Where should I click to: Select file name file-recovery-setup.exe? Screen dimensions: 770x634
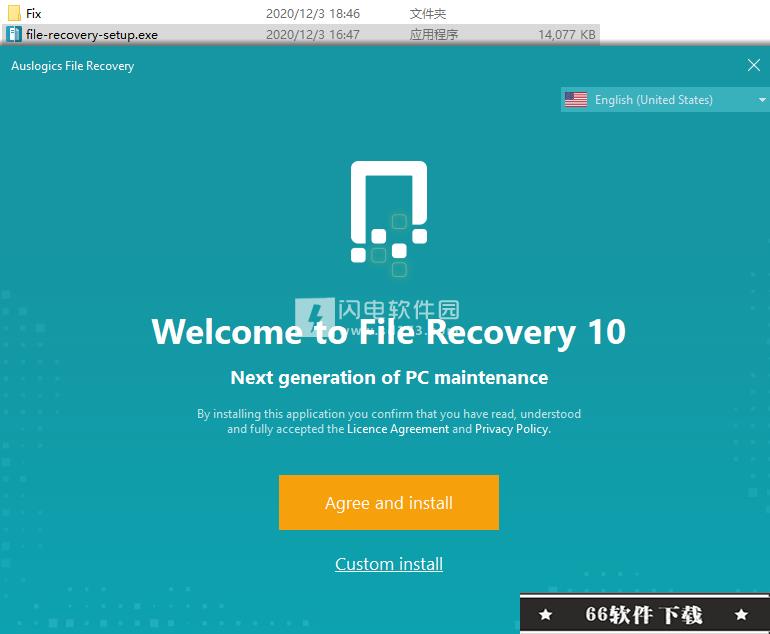pyautogui.click(x=92, y=35)
